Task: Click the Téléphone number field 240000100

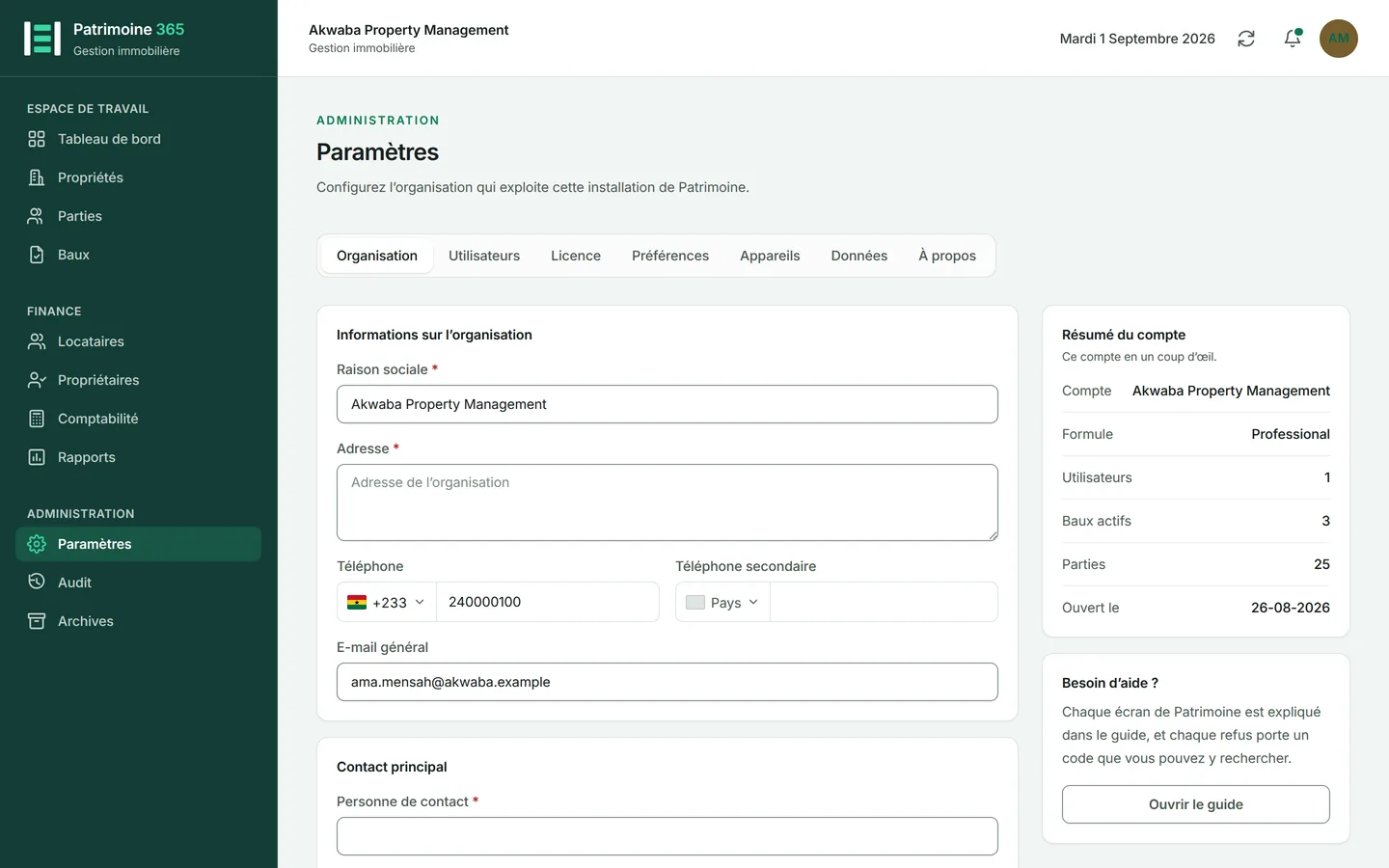Action: [x=548, y=602]
